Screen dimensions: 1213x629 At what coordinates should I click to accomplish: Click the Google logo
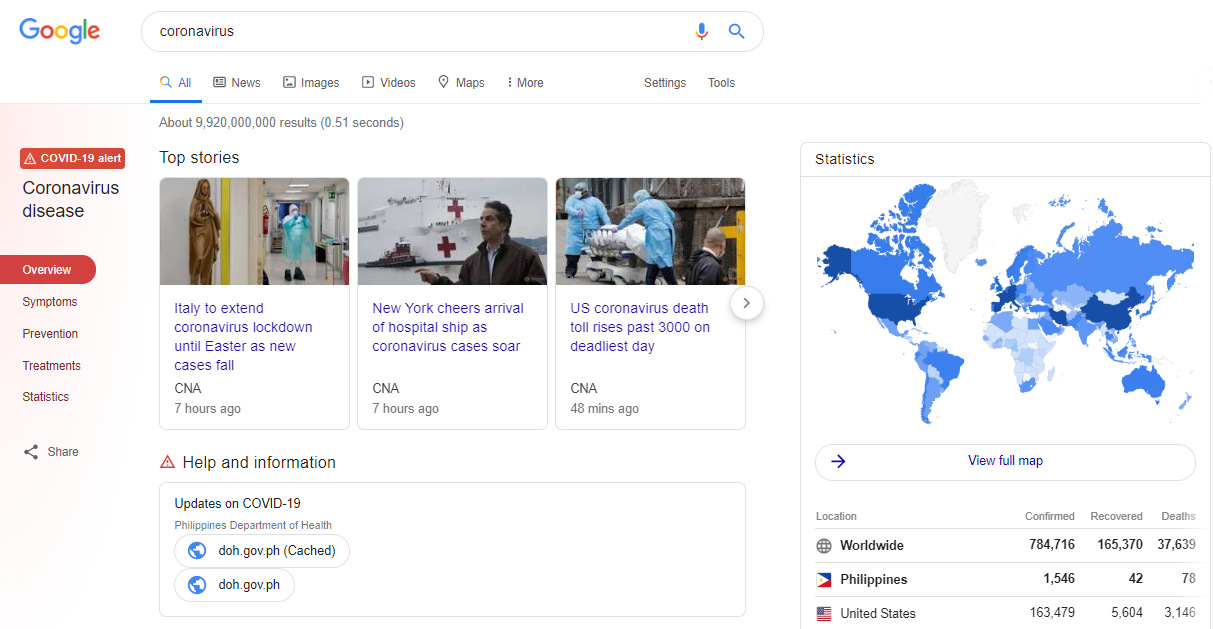[60, 31]
